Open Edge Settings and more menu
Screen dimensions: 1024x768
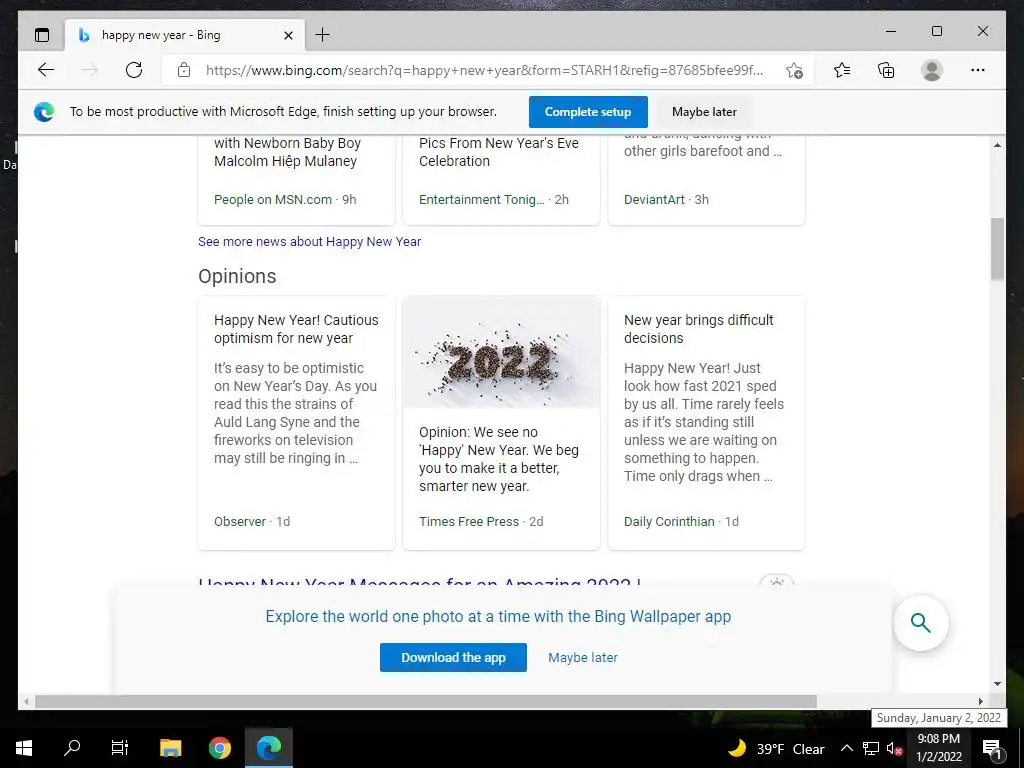pyautogui.click(x=978, y=70)
